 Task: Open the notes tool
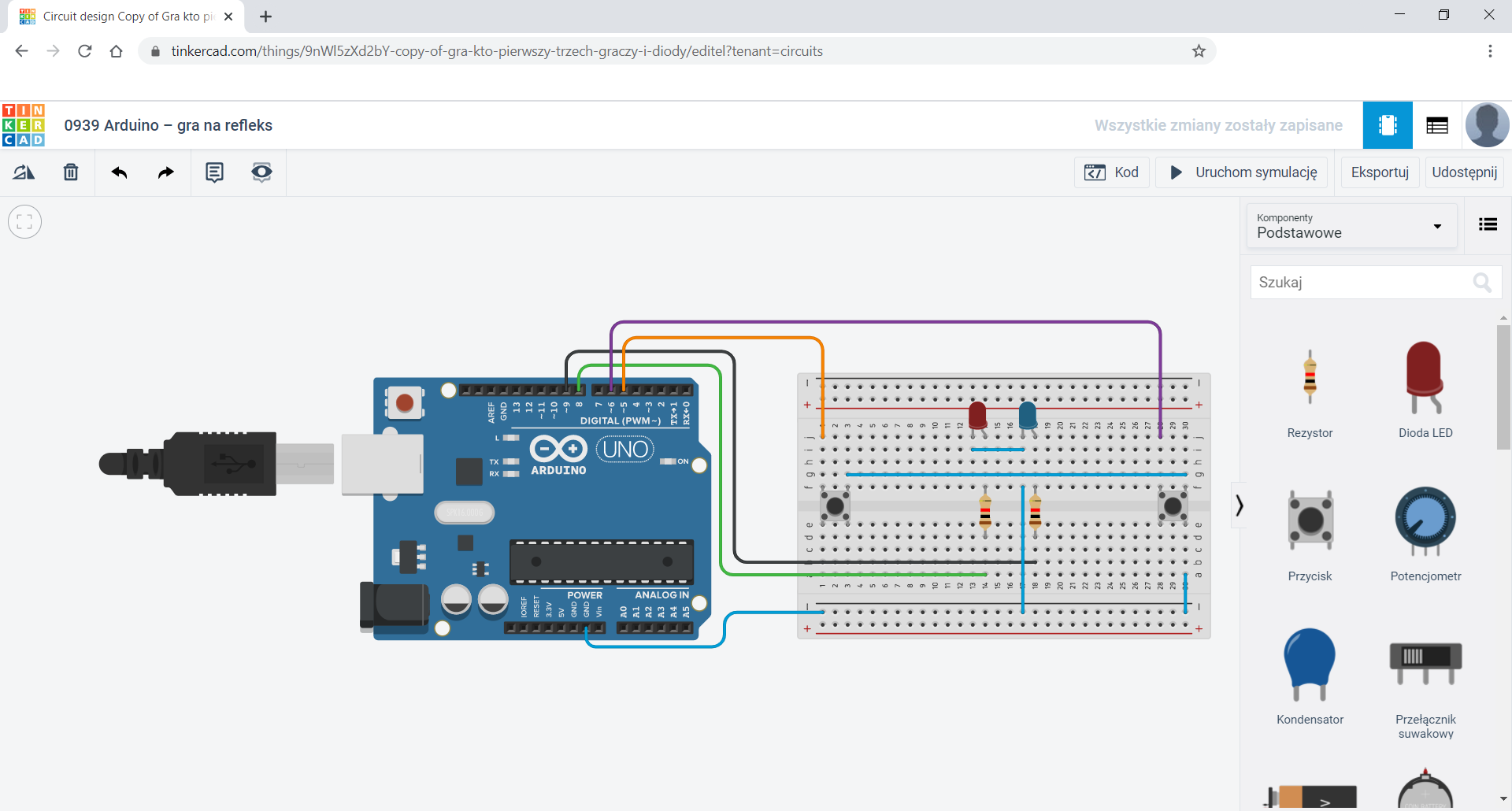pyautogui.click(x=214, y=172)
